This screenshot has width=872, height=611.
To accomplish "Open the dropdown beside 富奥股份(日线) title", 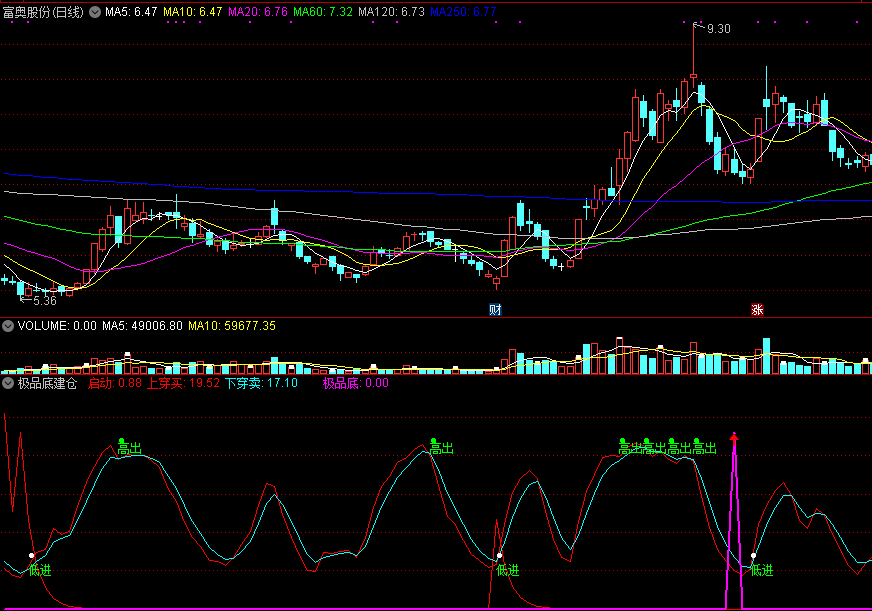I will [95, 12].
